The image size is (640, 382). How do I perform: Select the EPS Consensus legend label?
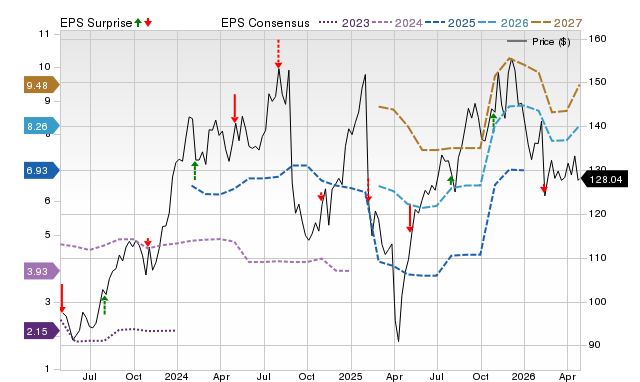[x=265, y=23]
